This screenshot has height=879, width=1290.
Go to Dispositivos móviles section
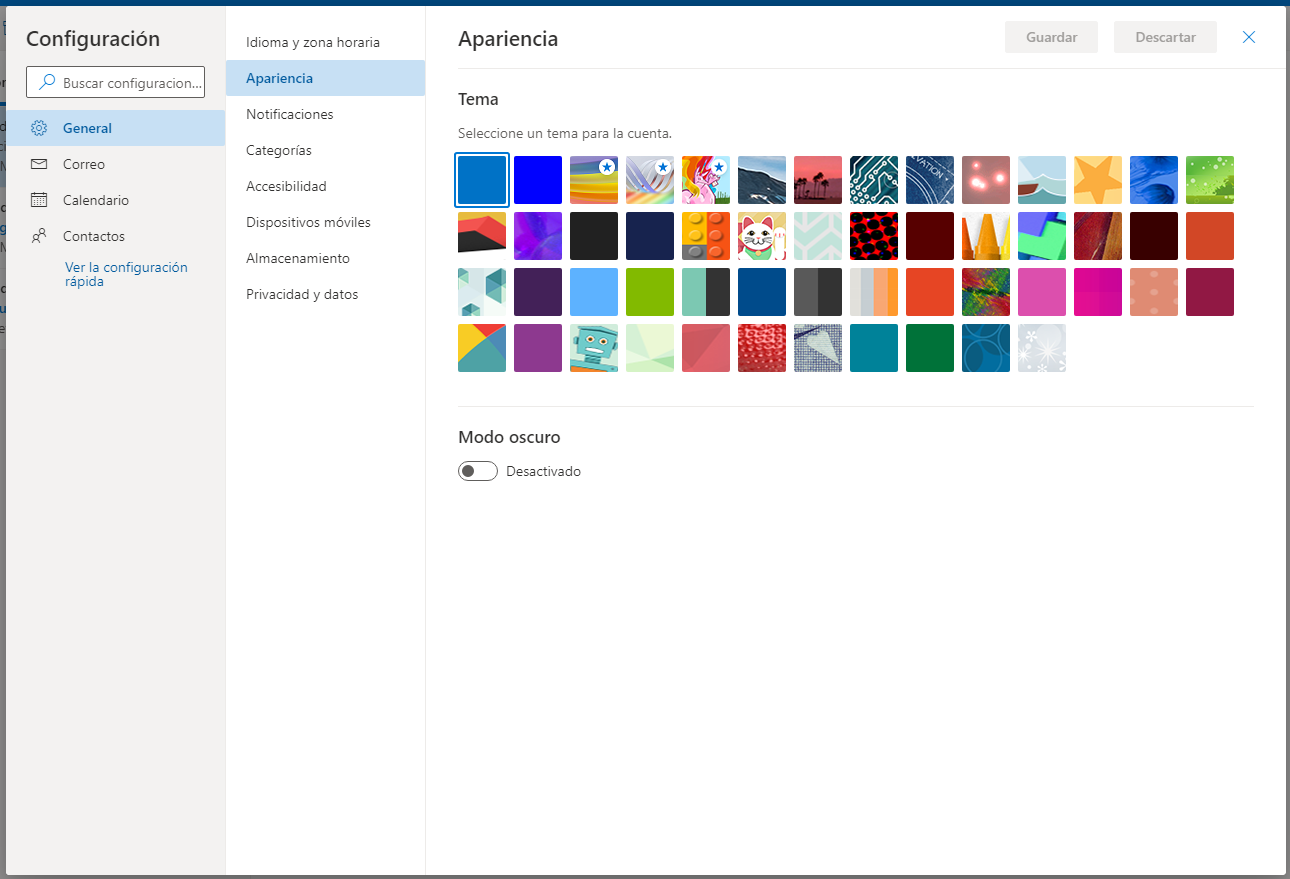point(326,222)
